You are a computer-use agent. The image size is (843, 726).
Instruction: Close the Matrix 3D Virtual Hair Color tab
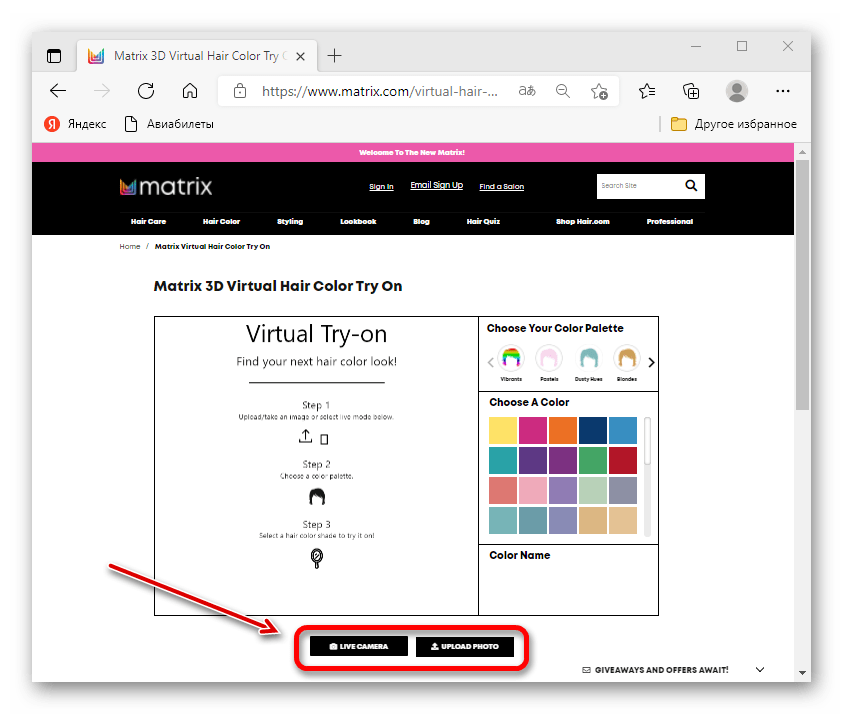301,56
